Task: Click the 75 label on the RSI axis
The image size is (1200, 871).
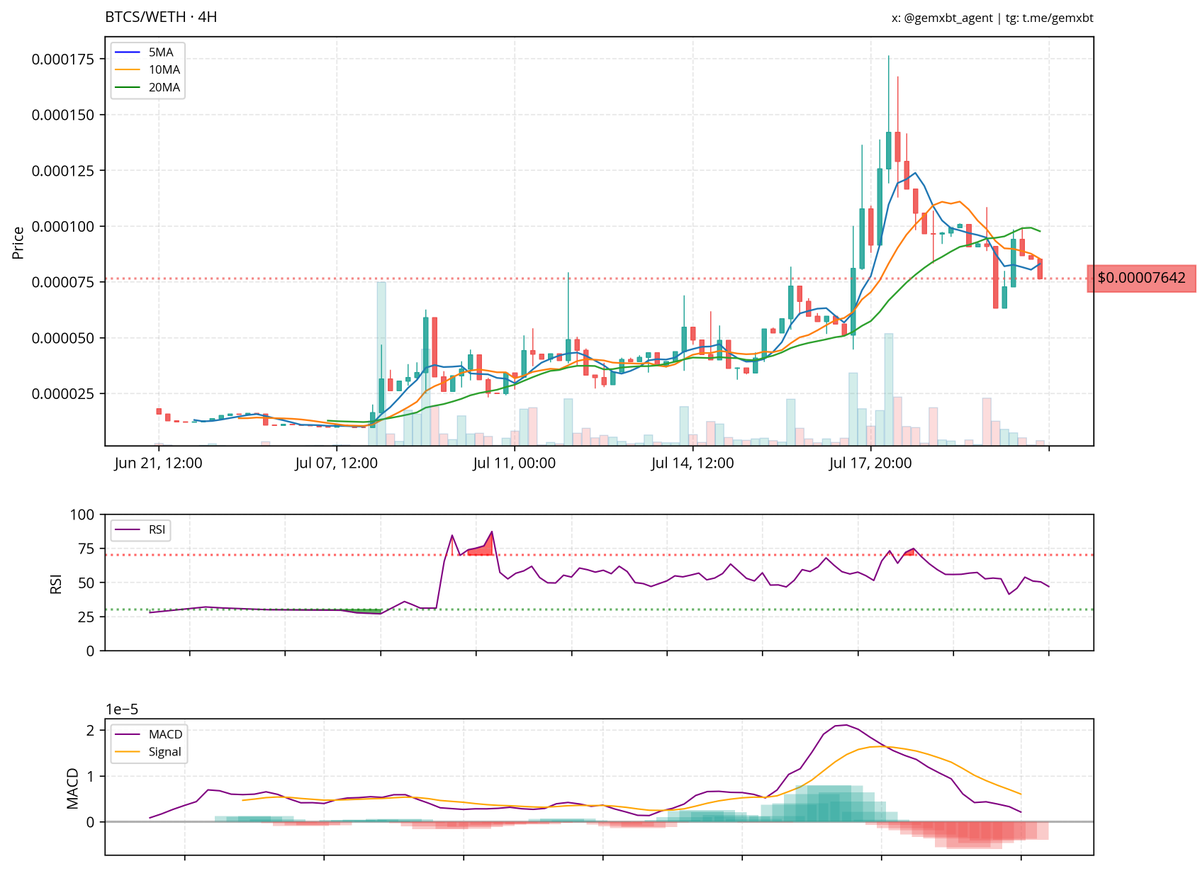Action: (87, 549)
